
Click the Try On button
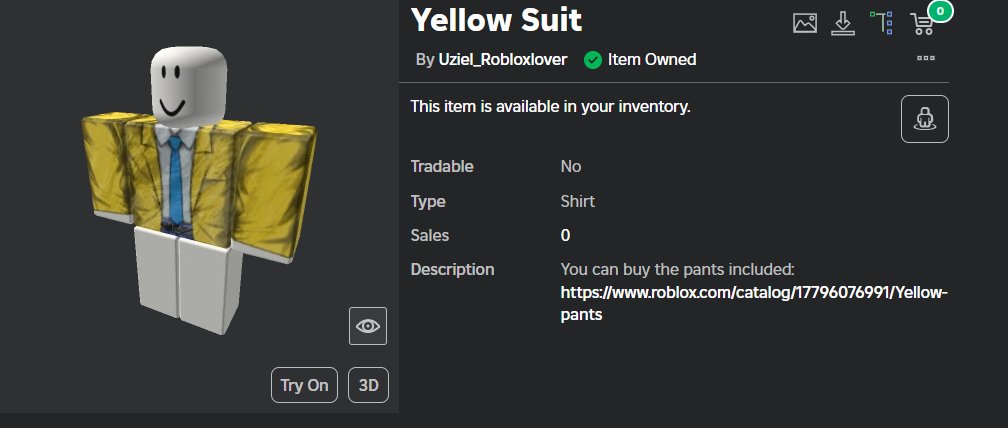pyautogui.click(x=304, y=385)
